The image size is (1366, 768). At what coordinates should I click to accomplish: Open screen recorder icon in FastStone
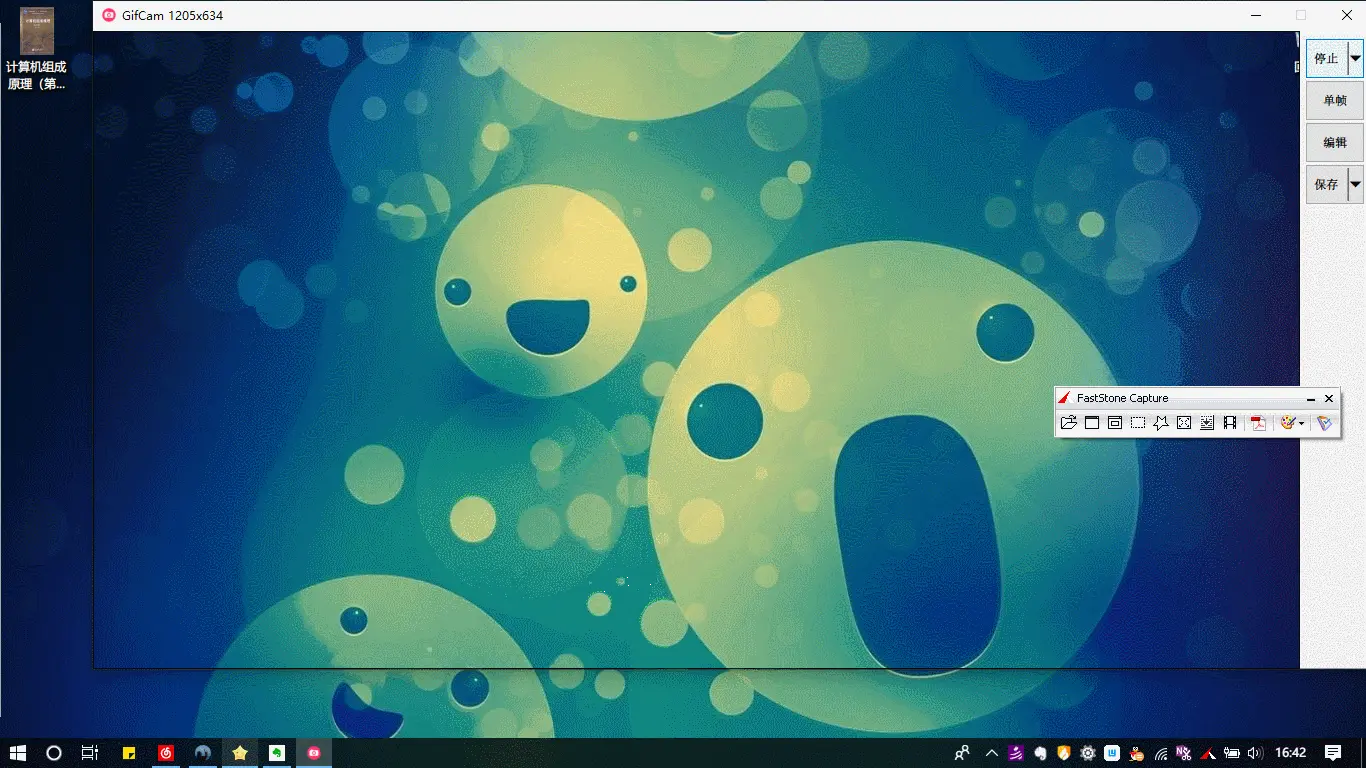point(1230,423)
